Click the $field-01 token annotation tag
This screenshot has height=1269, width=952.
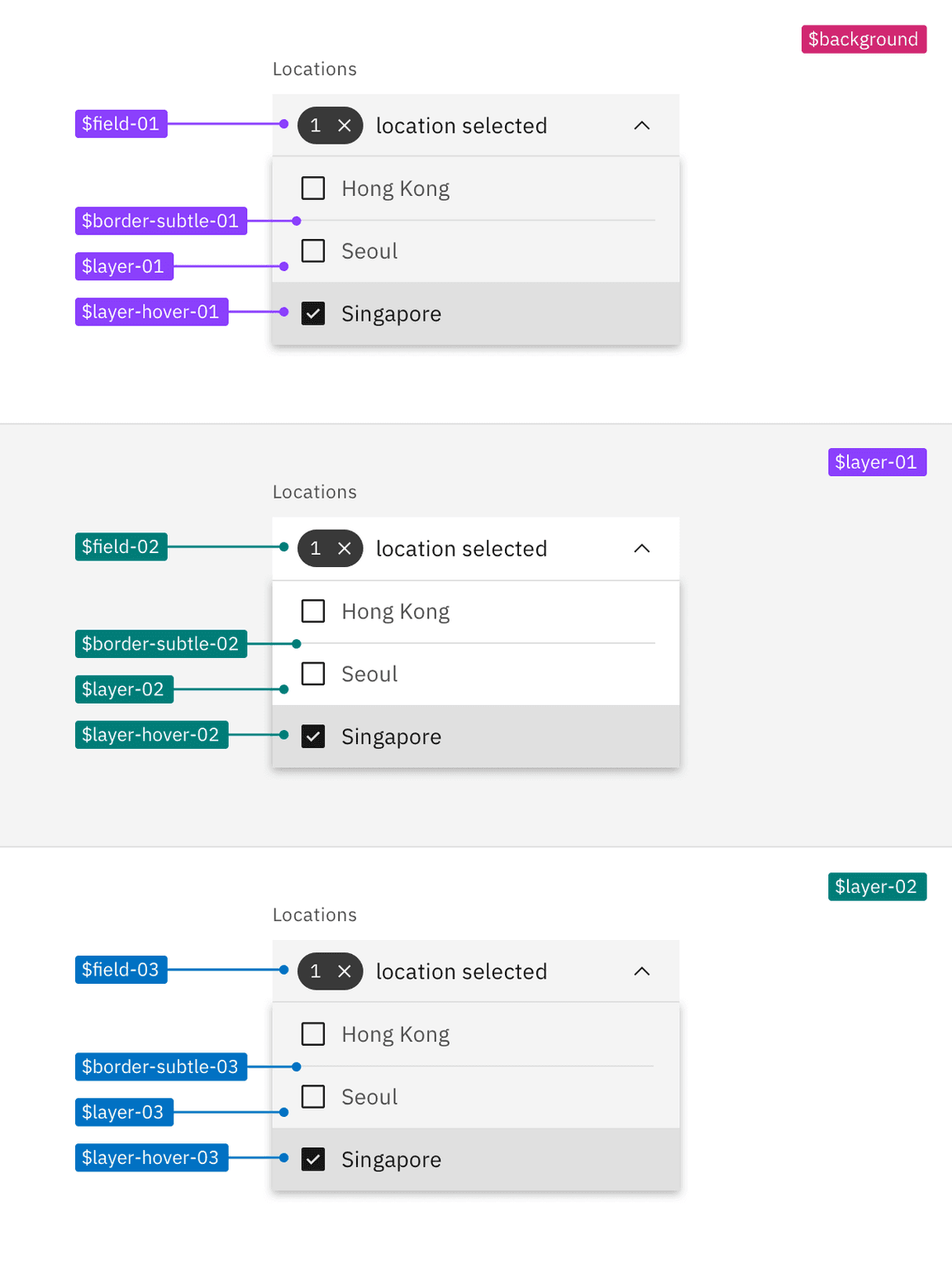(121, 123)
